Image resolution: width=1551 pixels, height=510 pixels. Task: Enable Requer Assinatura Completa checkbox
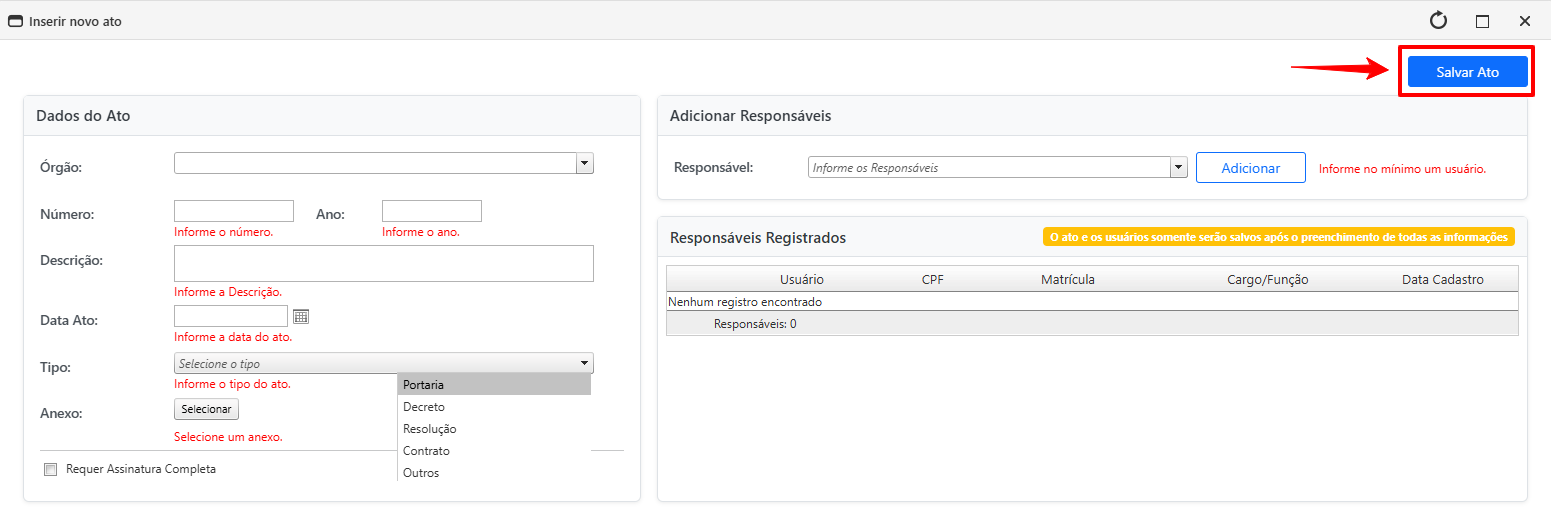[50, 470]
